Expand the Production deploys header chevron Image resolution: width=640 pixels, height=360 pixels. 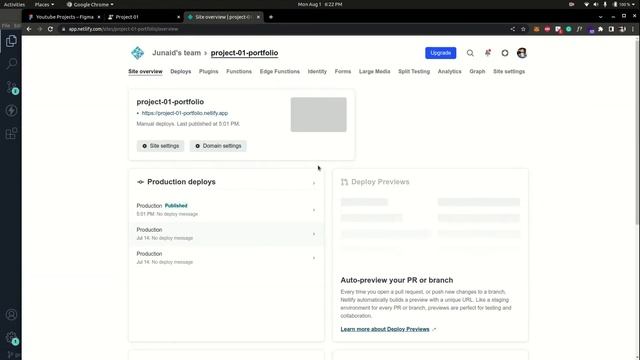(314, 183)
